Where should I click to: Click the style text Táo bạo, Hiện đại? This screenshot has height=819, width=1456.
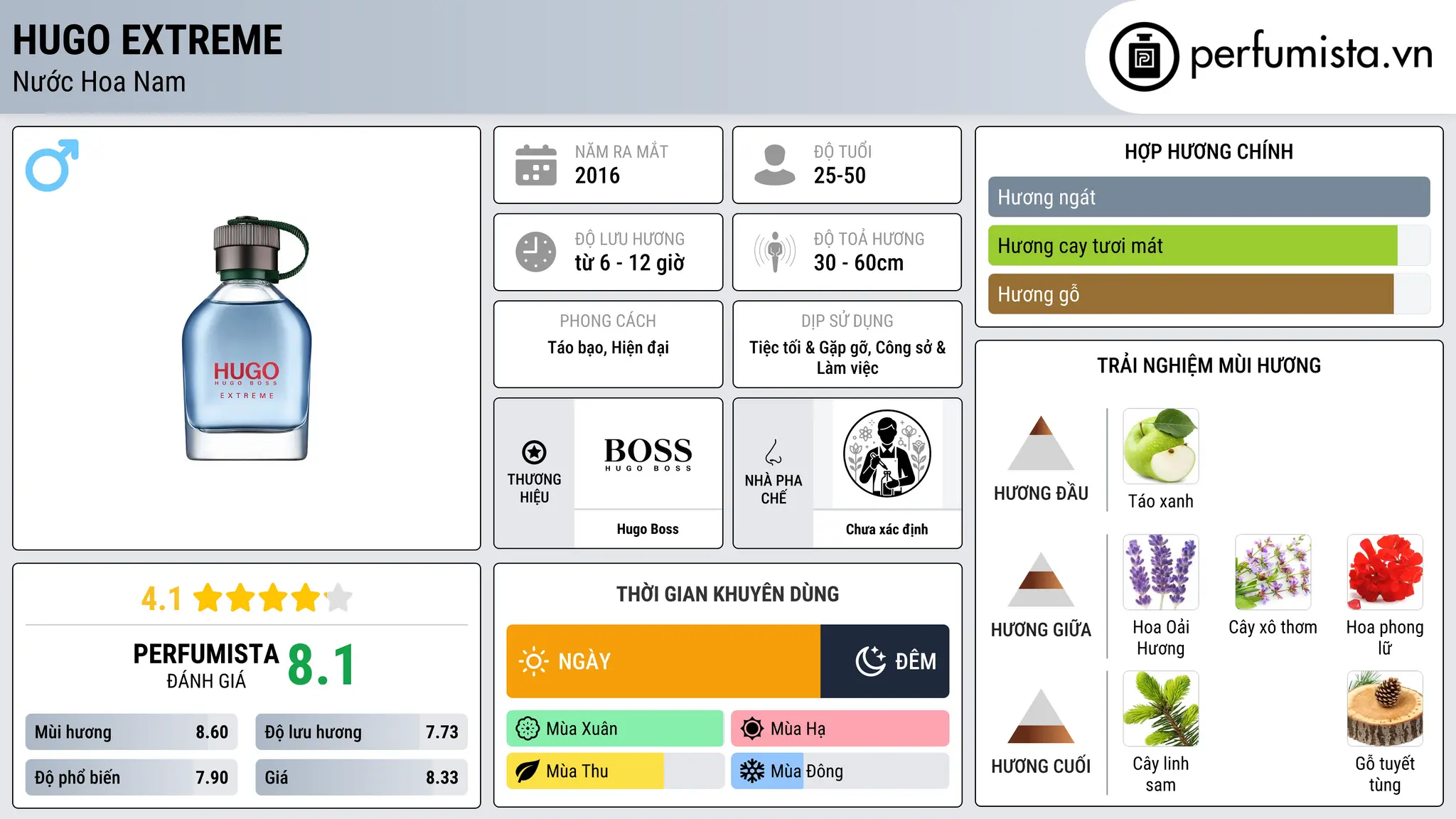608,348
